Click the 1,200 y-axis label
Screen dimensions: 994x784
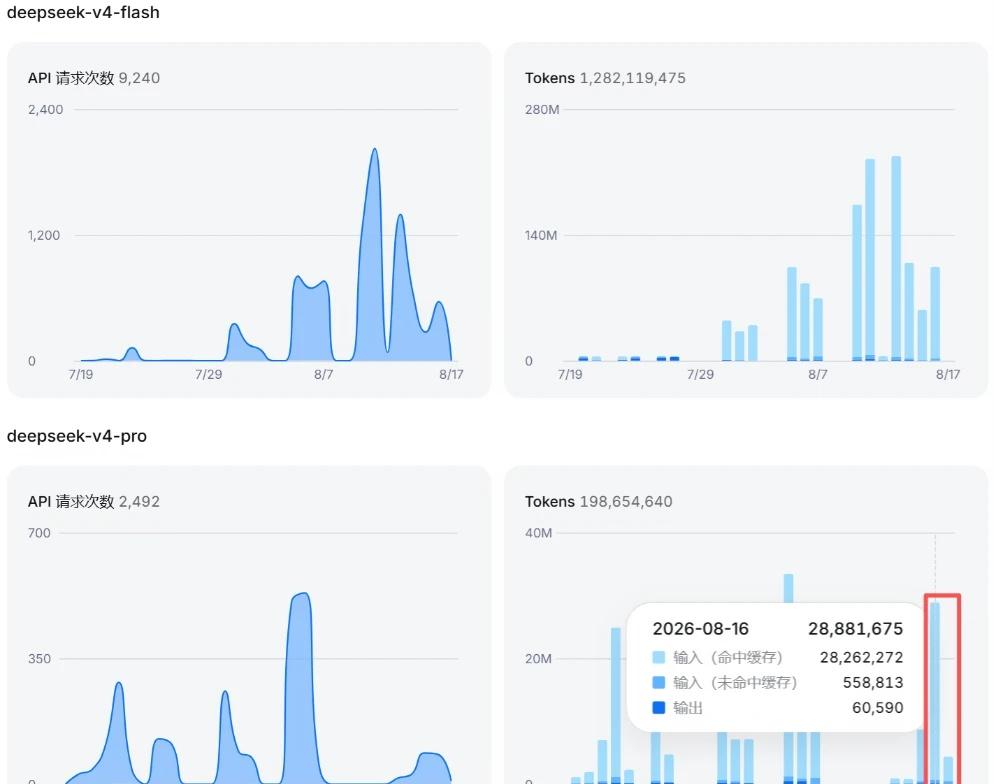[44, 235]
